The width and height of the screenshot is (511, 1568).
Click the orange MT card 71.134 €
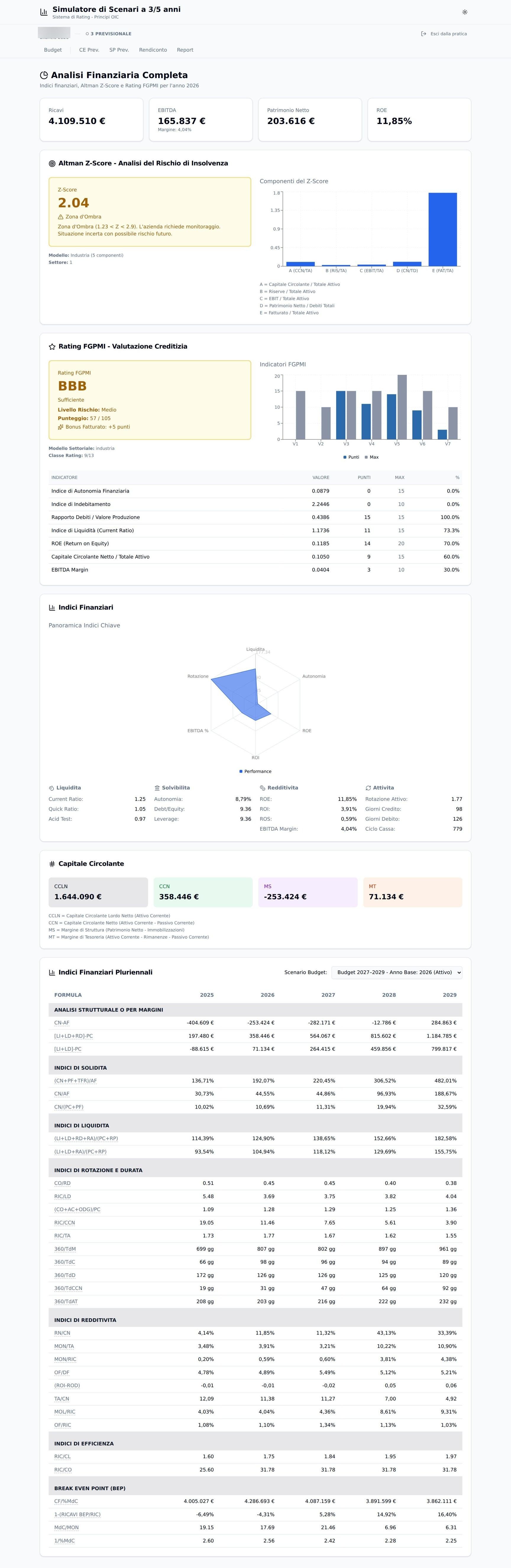click(x=413, y=892)
